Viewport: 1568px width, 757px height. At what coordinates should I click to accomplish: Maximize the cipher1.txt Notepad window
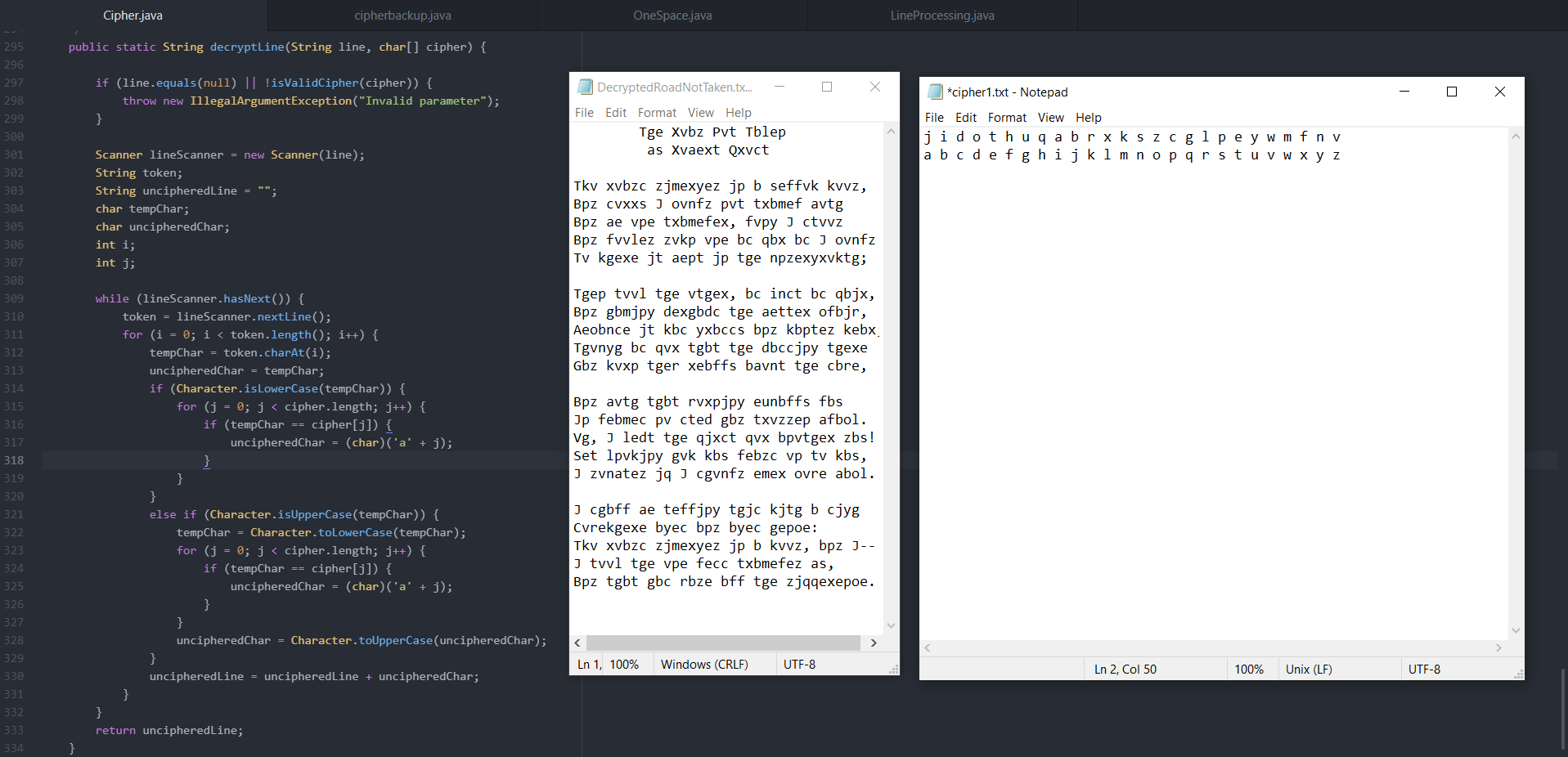pos(1452,92)
